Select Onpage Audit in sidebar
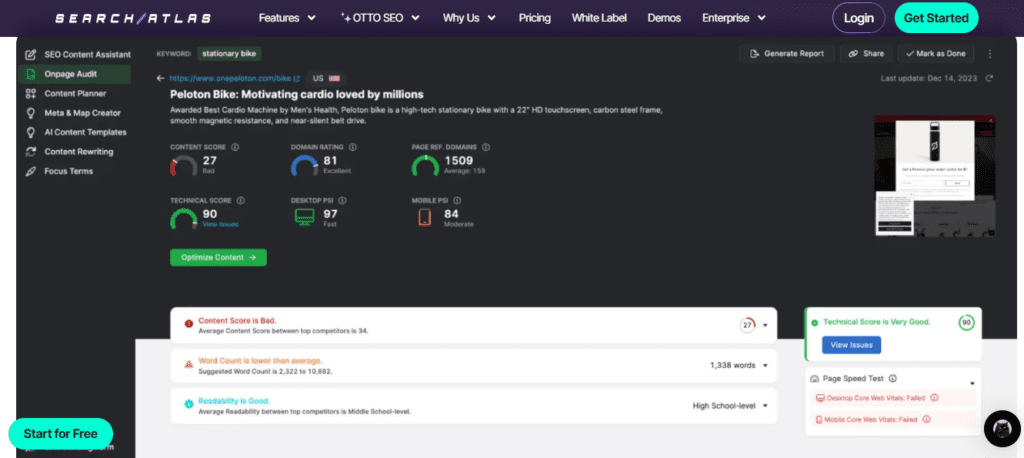1024x458 pixels. 74,74
